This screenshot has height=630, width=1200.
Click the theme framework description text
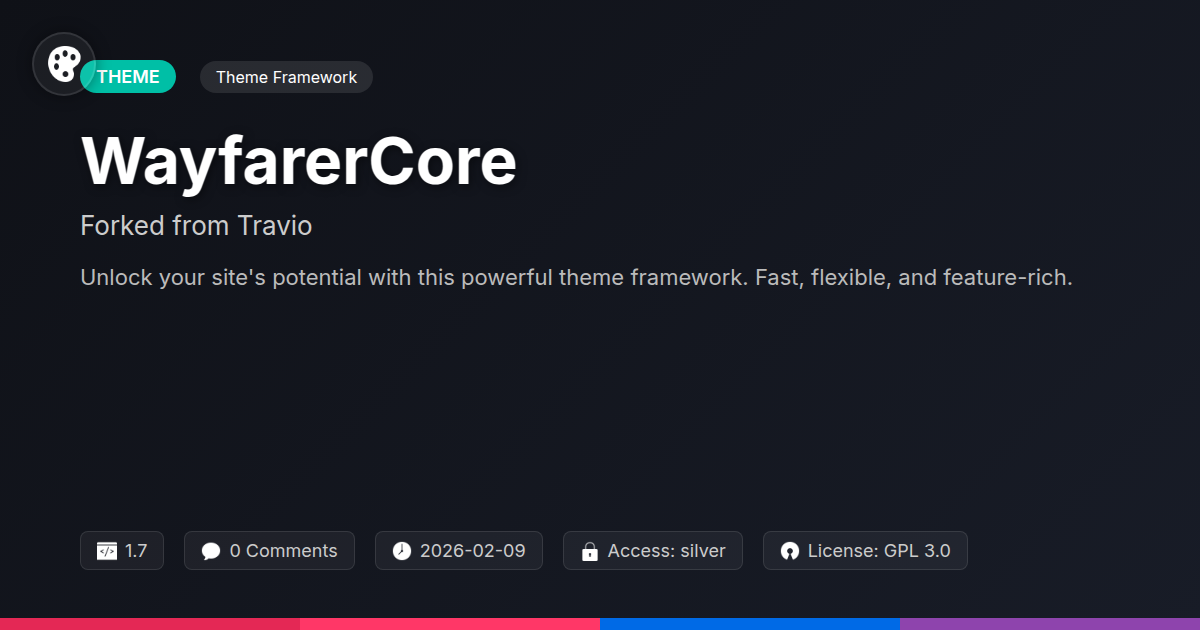[x=576, y=278]
